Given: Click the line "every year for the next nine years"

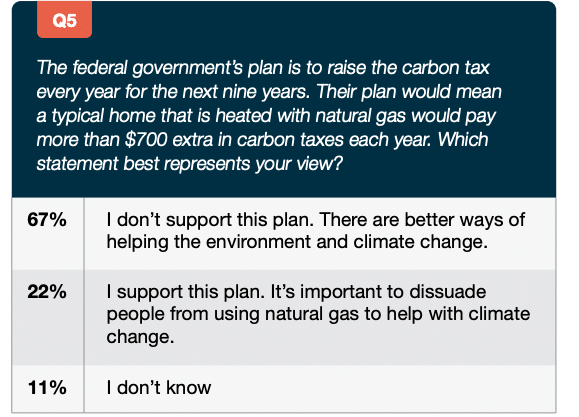Looking at the screenshot, I should (173, 92).
